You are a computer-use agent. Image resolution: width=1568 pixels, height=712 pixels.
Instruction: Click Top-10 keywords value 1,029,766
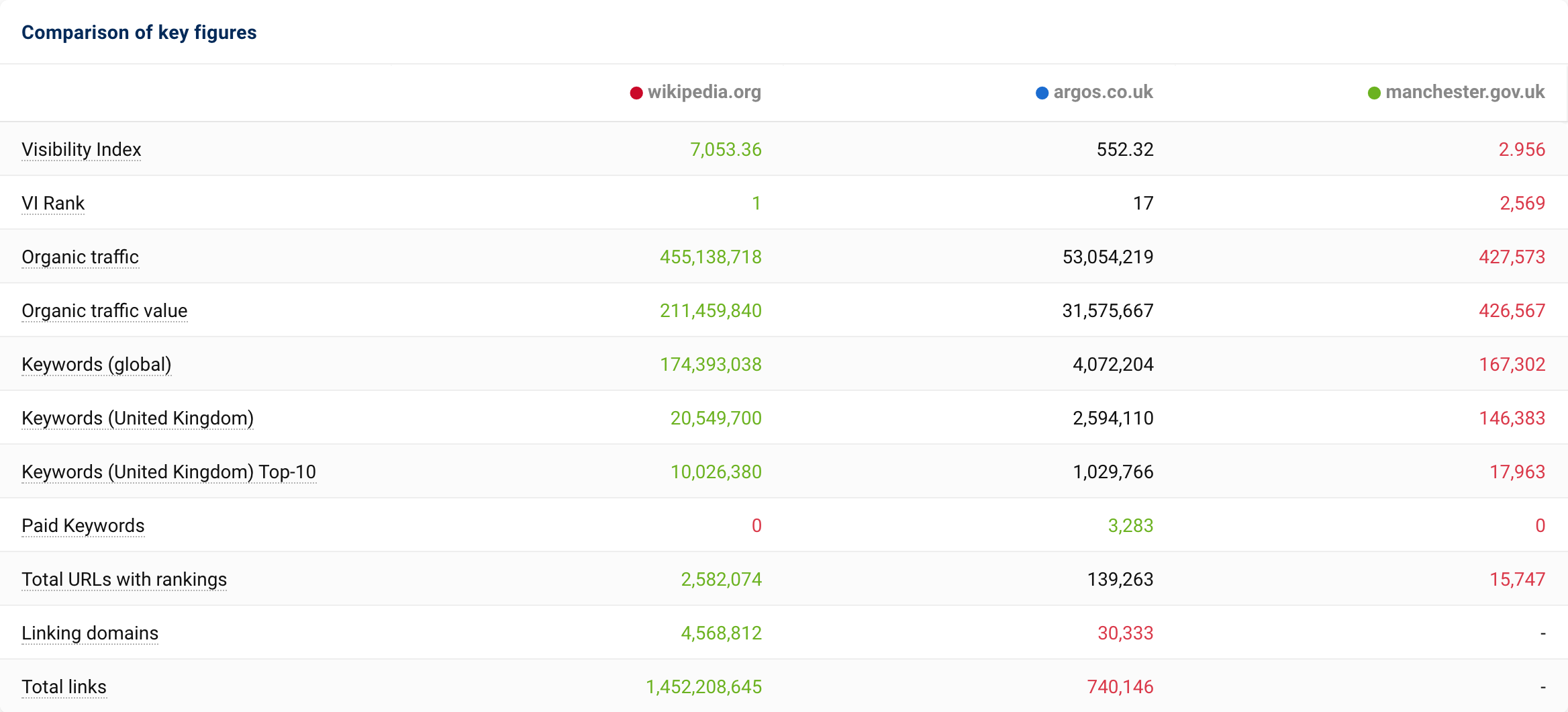click(1113, 472)
